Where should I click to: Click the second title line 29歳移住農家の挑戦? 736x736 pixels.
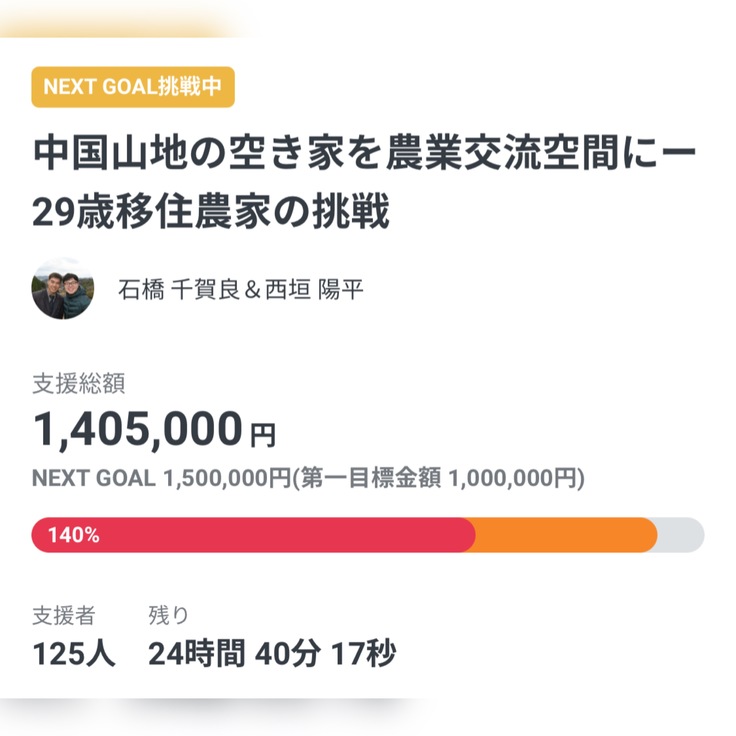click(210, 212)
